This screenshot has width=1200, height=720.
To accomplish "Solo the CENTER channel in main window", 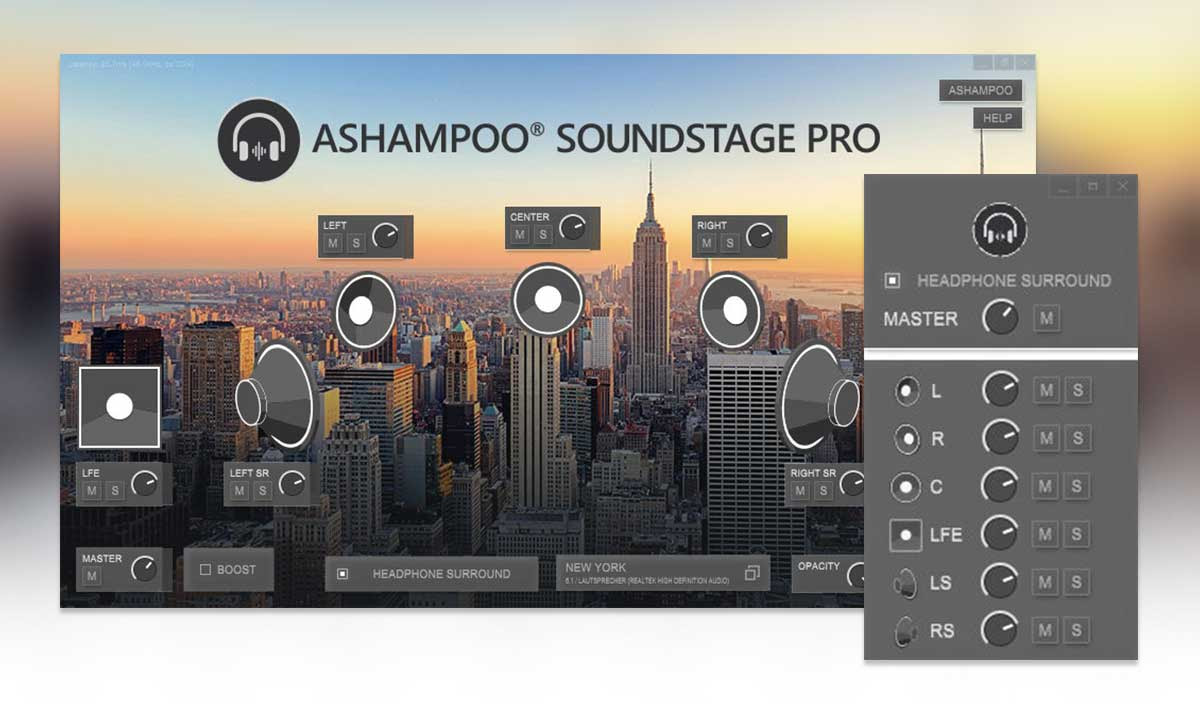I will 542,235.
